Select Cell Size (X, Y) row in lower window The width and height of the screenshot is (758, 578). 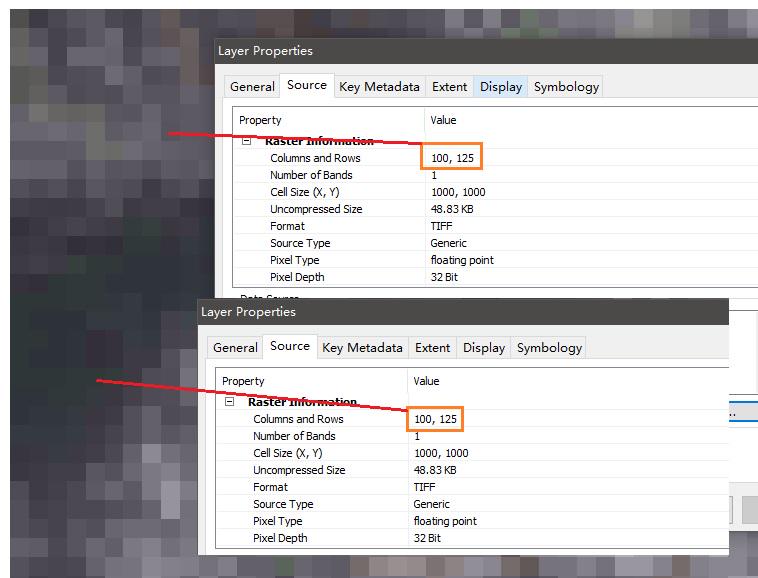pyautogui.click(x=472, y=453)
